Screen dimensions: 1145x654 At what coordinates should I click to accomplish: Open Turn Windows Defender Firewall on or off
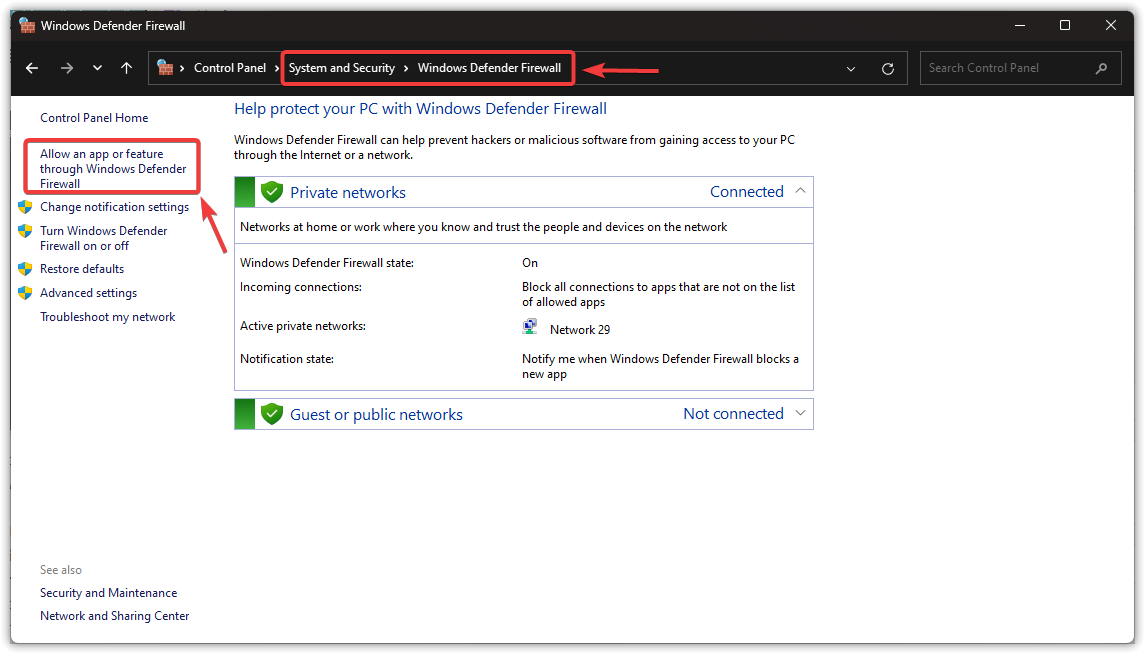104,238
